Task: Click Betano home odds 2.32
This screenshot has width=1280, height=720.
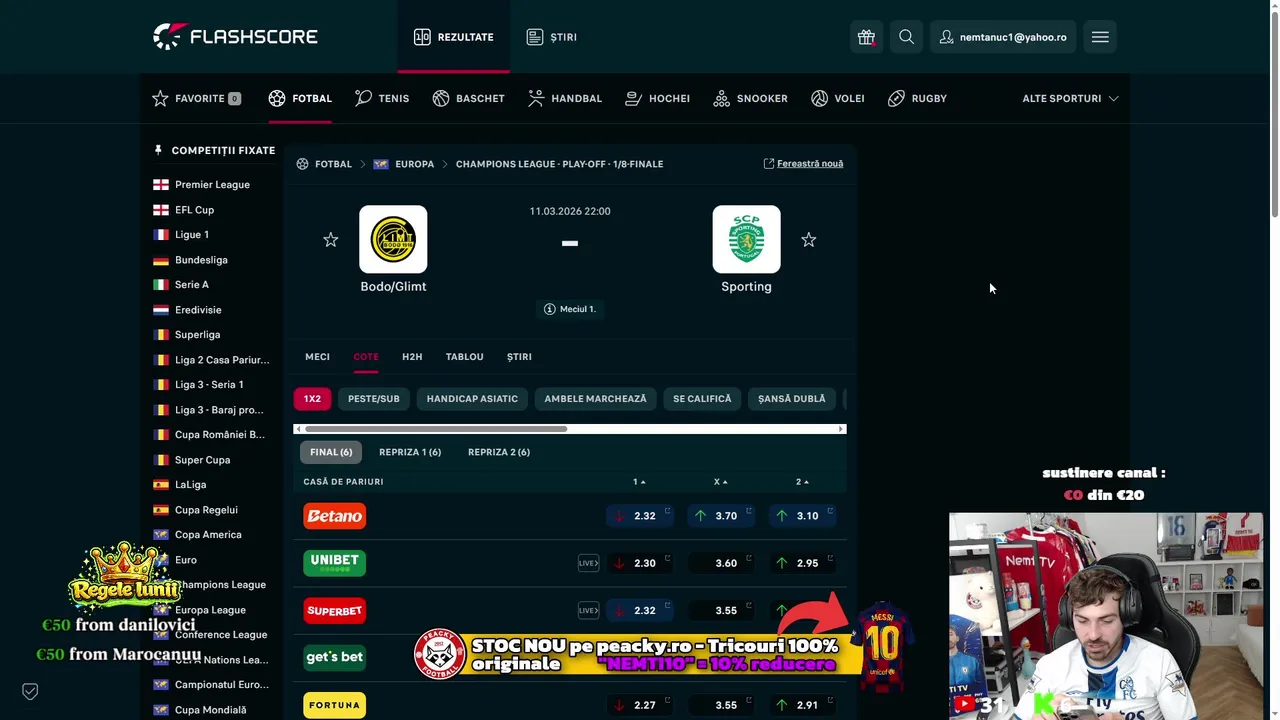Action: coord(639,516)
